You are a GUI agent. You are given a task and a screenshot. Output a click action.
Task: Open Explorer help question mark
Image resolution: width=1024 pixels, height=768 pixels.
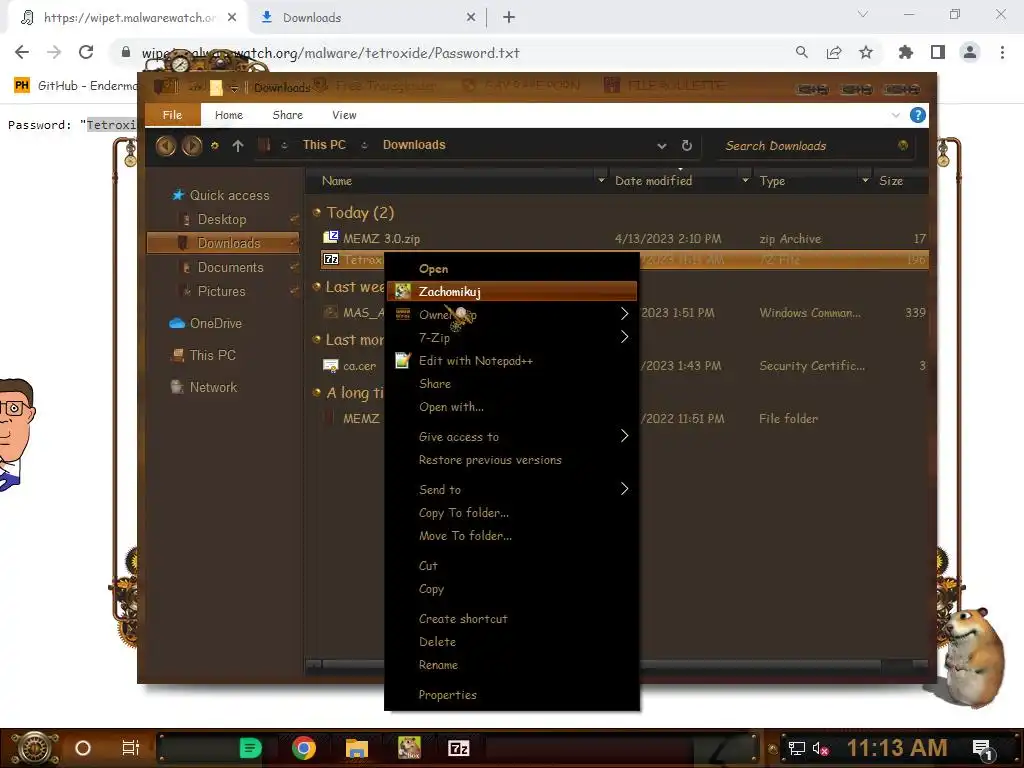point(918,116)
